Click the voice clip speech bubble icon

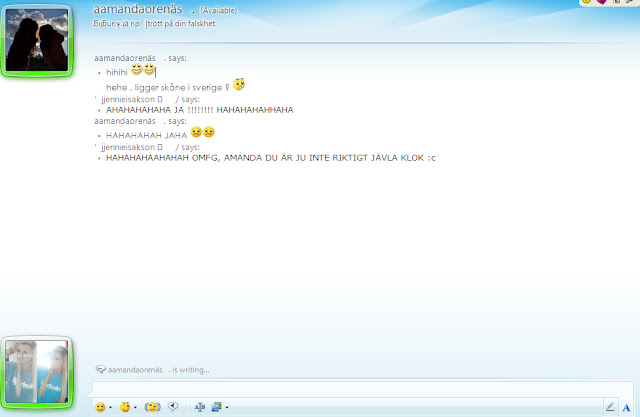[173, 406]
